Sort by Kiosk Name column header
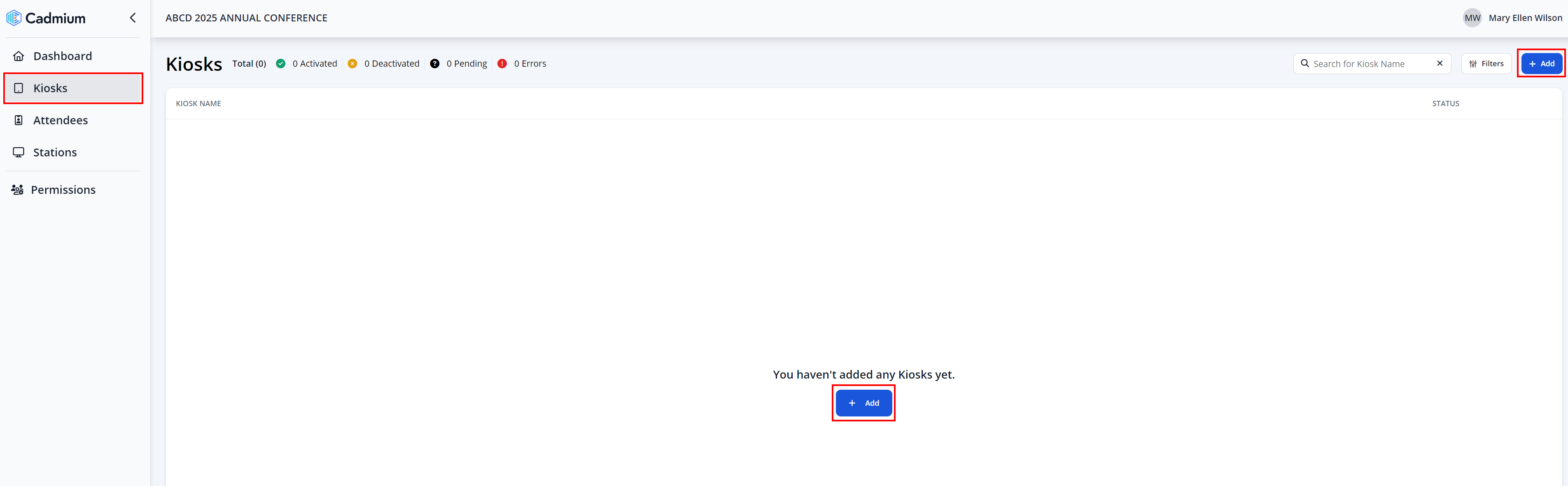The height and width of the screenshot is (486, 1568). click(x=198, y=103)
